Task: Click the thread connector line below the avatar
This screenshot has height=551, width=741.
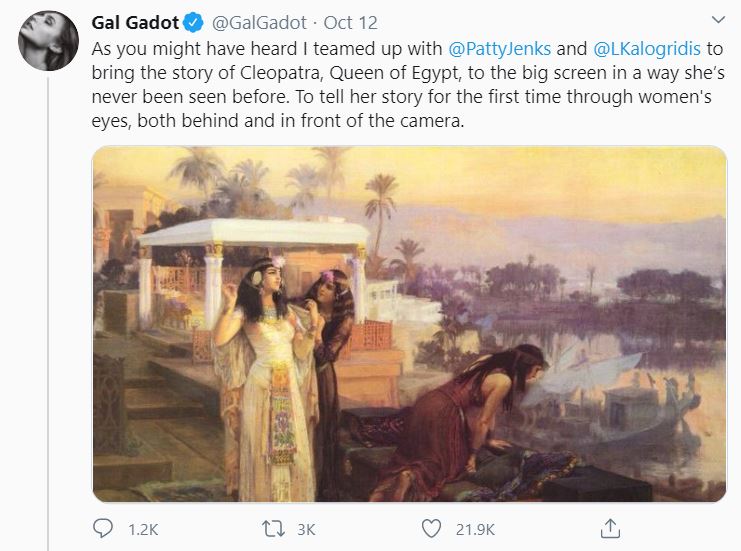Action: (47, 300)
